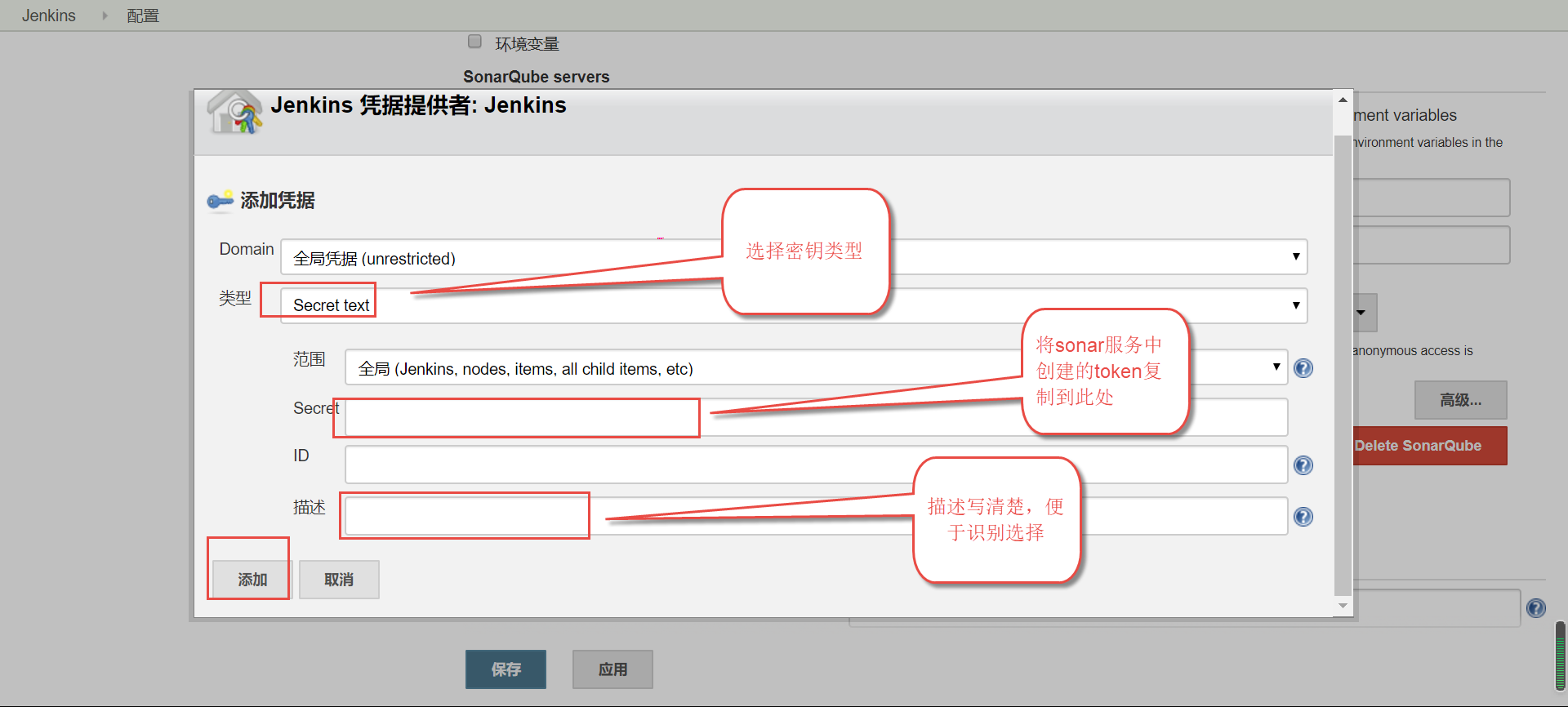Image resolution: width=1568 pixels, height=707 pixels.
Task: Click the Delete SonarQube button
Action: pos(1429,446)
